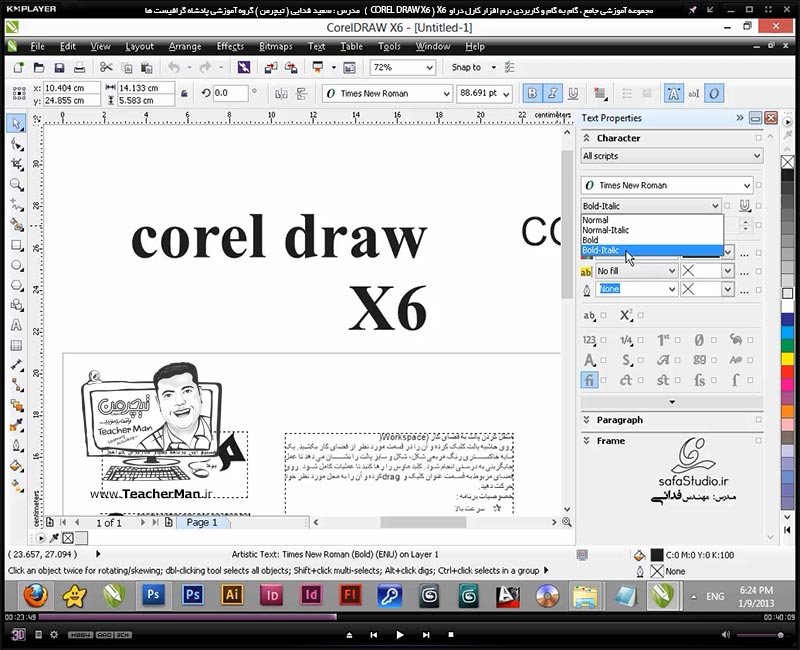This screenshot has width=800, height=650.
Task: Pick the yellow color swatch in palette
Action: tap(787, 359)
